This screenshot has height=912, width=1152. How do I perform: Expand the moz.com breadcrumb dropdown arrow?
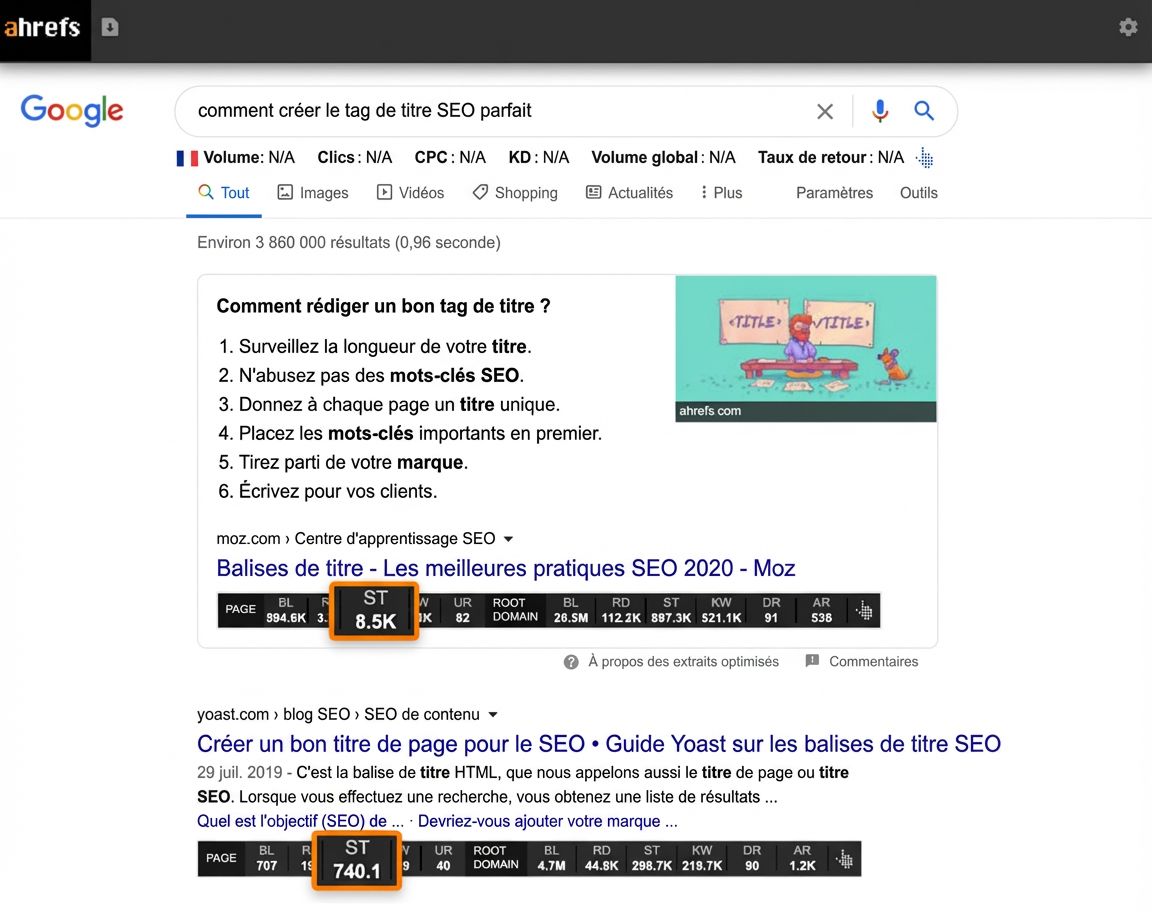coord(509,538)
